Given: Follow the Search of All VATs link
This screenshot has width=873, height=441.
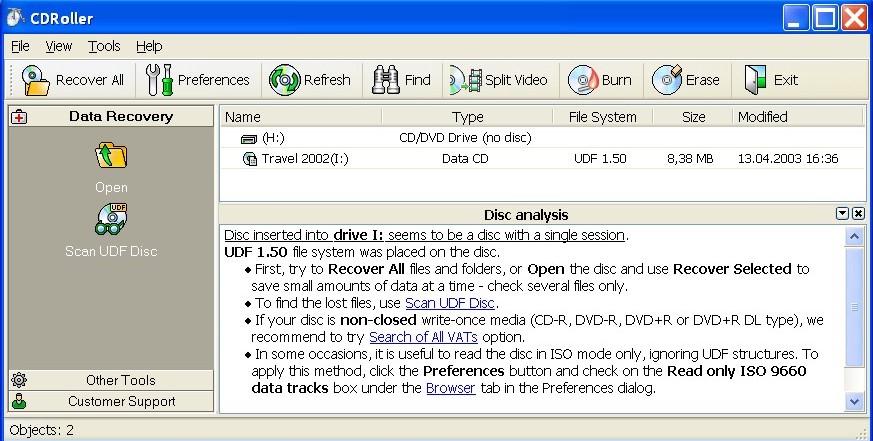Looking at the screenshot, I should click(423, 337).
